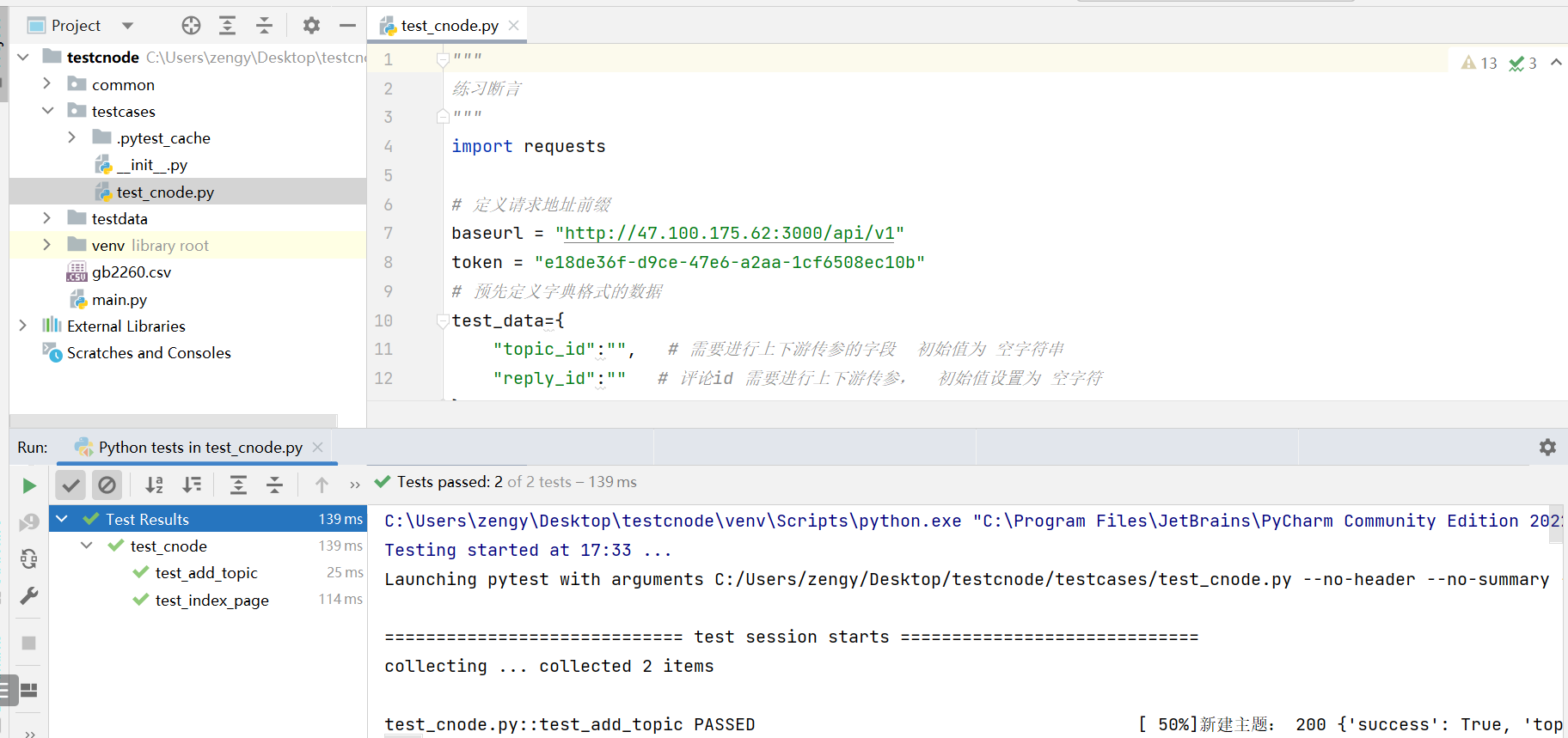Fold the test_data dict at line 10
1568x738 pixels.
(x=443, y=320)
